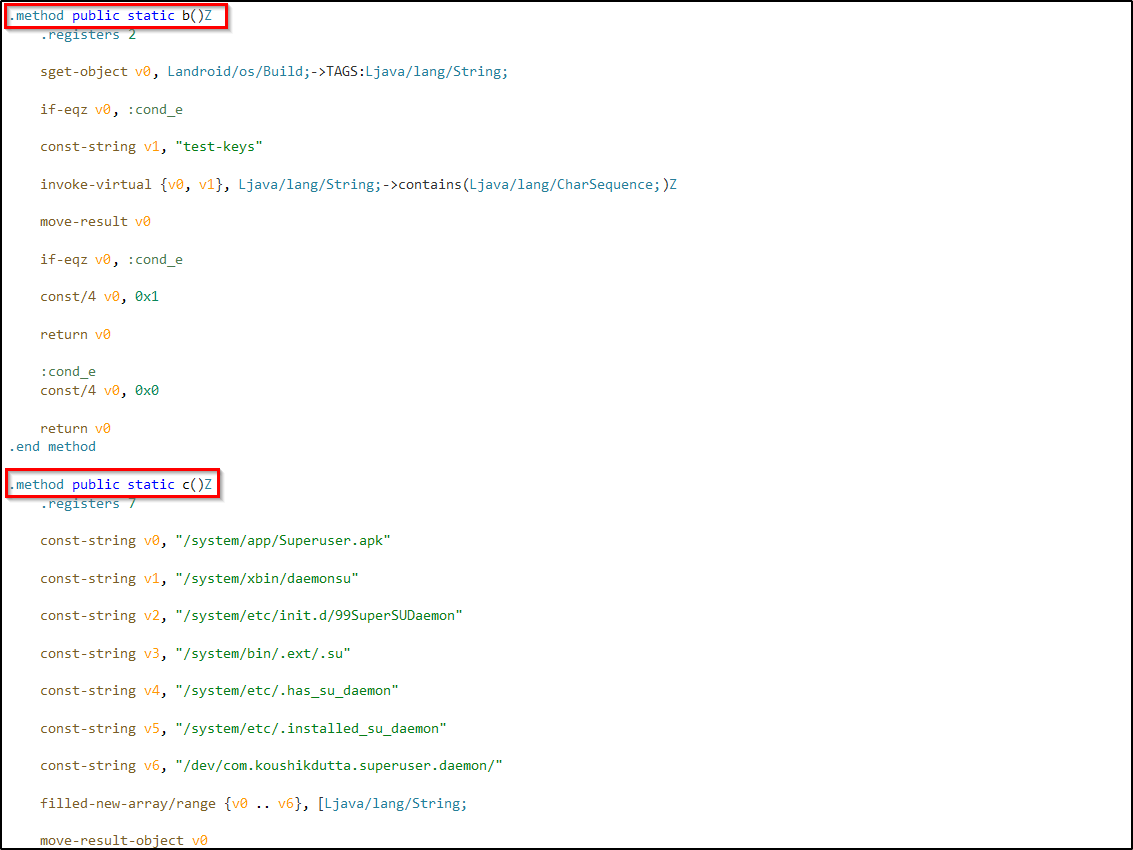Place cursor on ".has_su_daemon" path string
1133x850 pixels.
[x=286, y=691]
